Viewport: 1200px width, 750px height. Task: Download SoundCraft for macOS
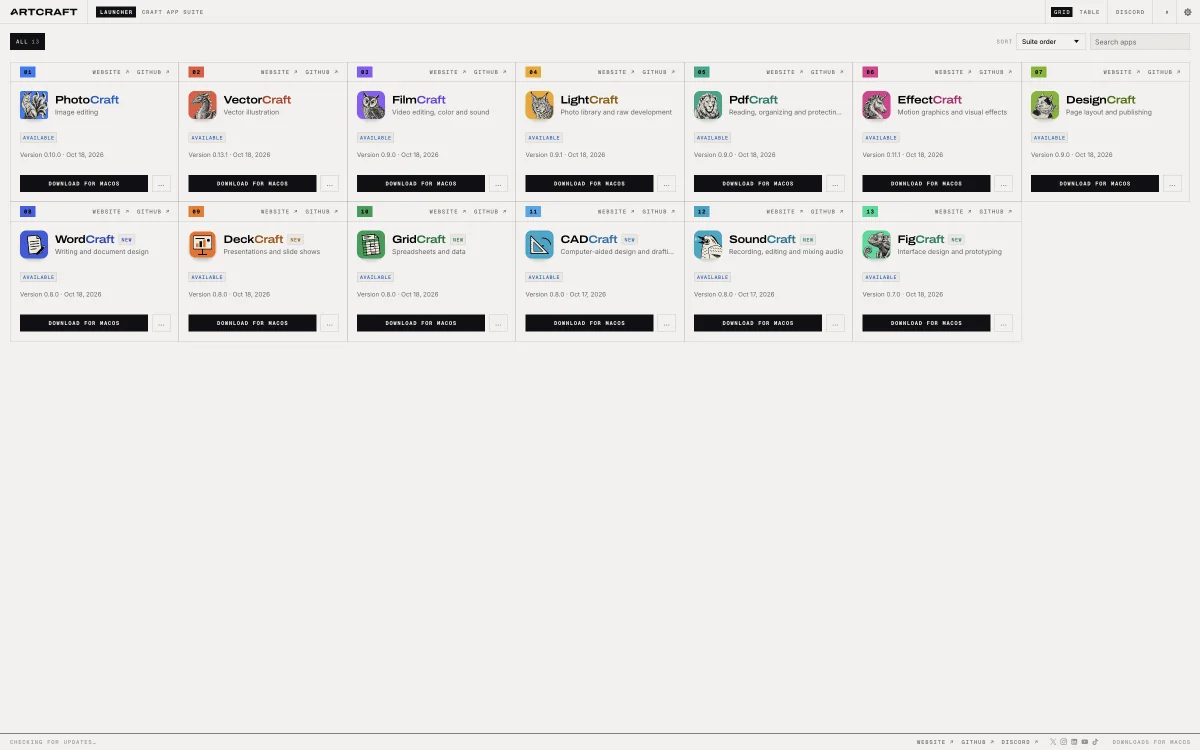758,323
